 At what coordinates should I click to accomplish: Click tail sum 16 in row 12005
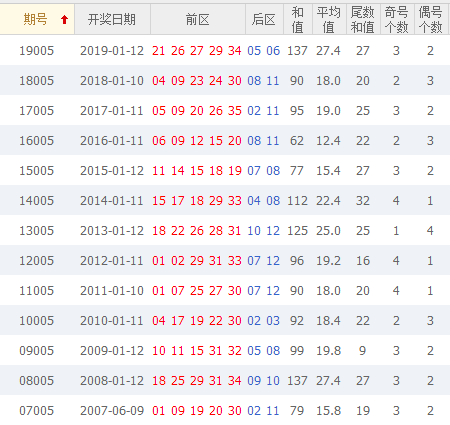click(363, 261)
